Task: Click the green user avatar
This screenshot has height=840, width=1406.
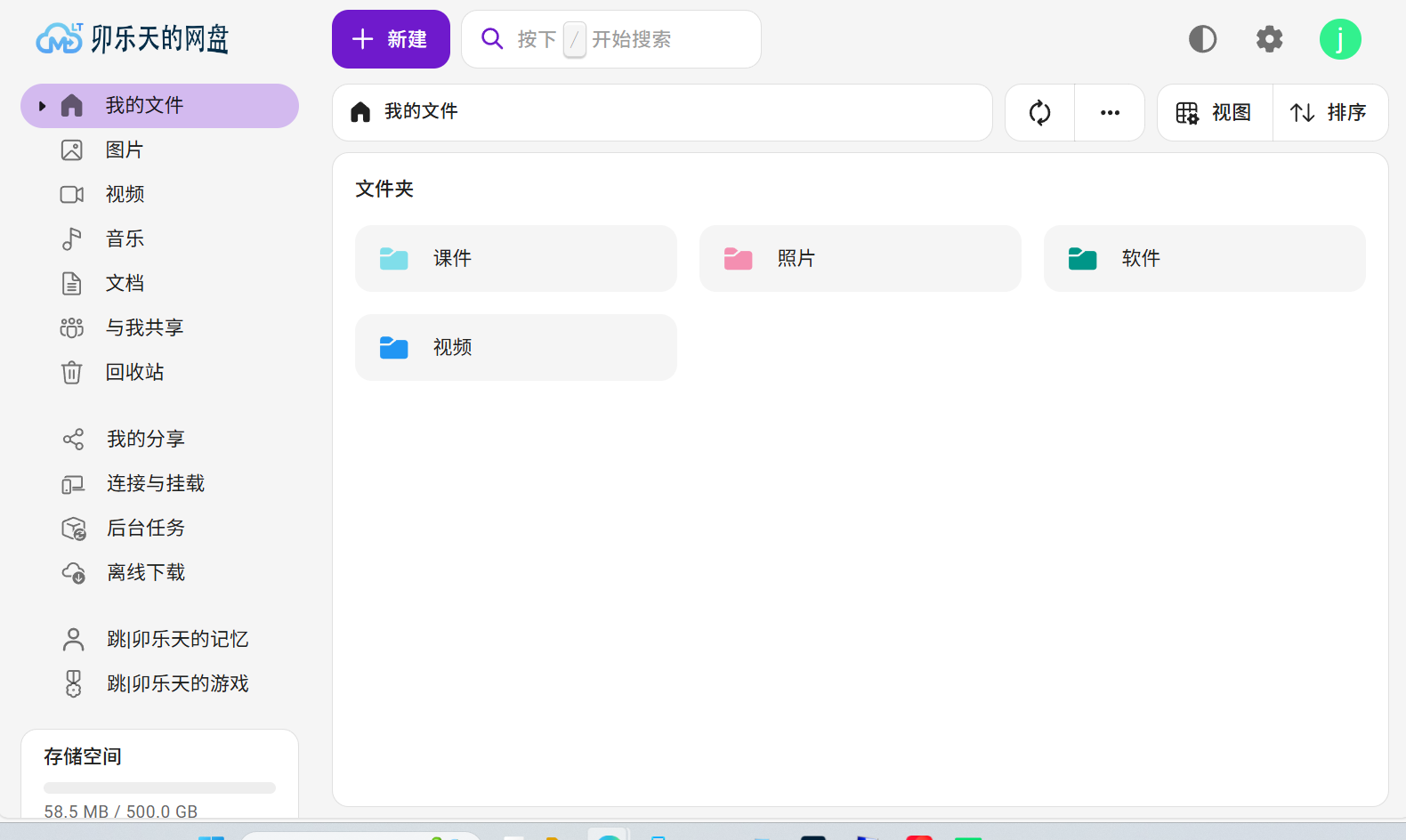Action: [1339, 39]
